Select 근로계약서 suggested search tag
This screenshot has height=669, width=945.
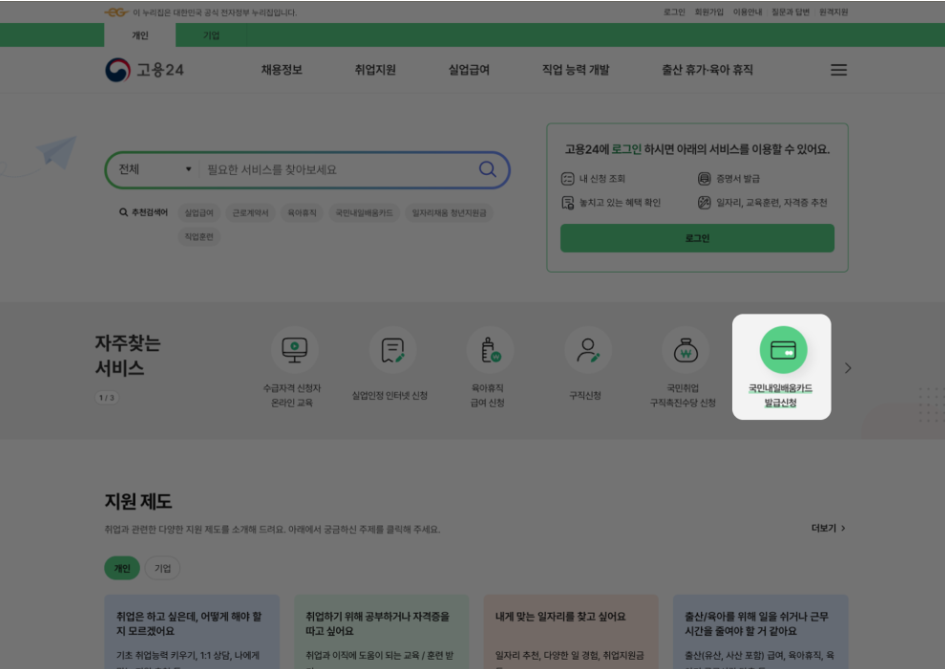[x=250, y=213]
